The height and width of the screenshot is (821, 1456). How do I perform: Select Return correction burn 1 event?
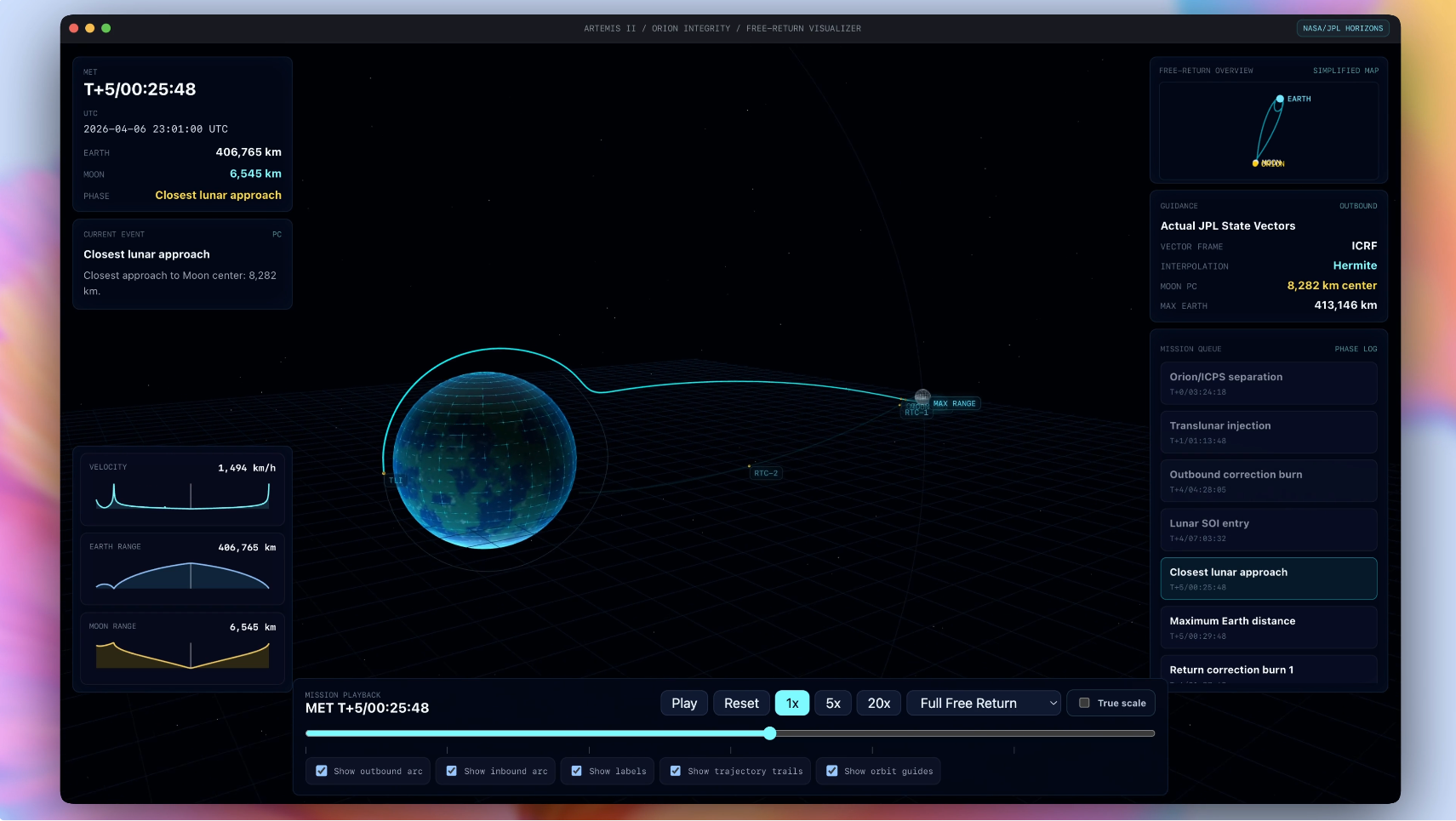1268,670
